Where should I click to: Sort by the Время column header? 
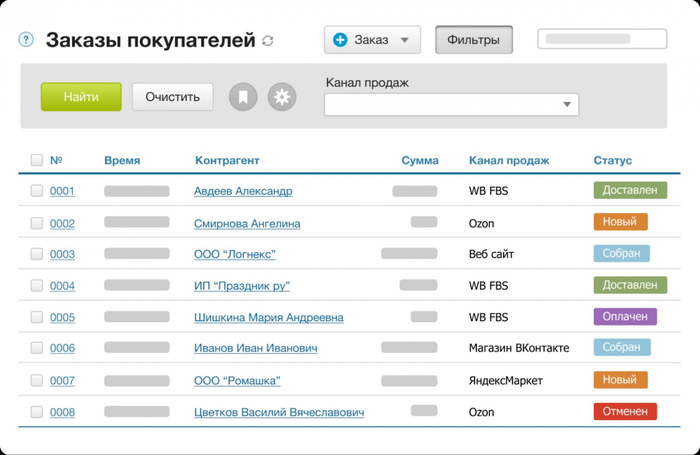(x=122, y=160)
